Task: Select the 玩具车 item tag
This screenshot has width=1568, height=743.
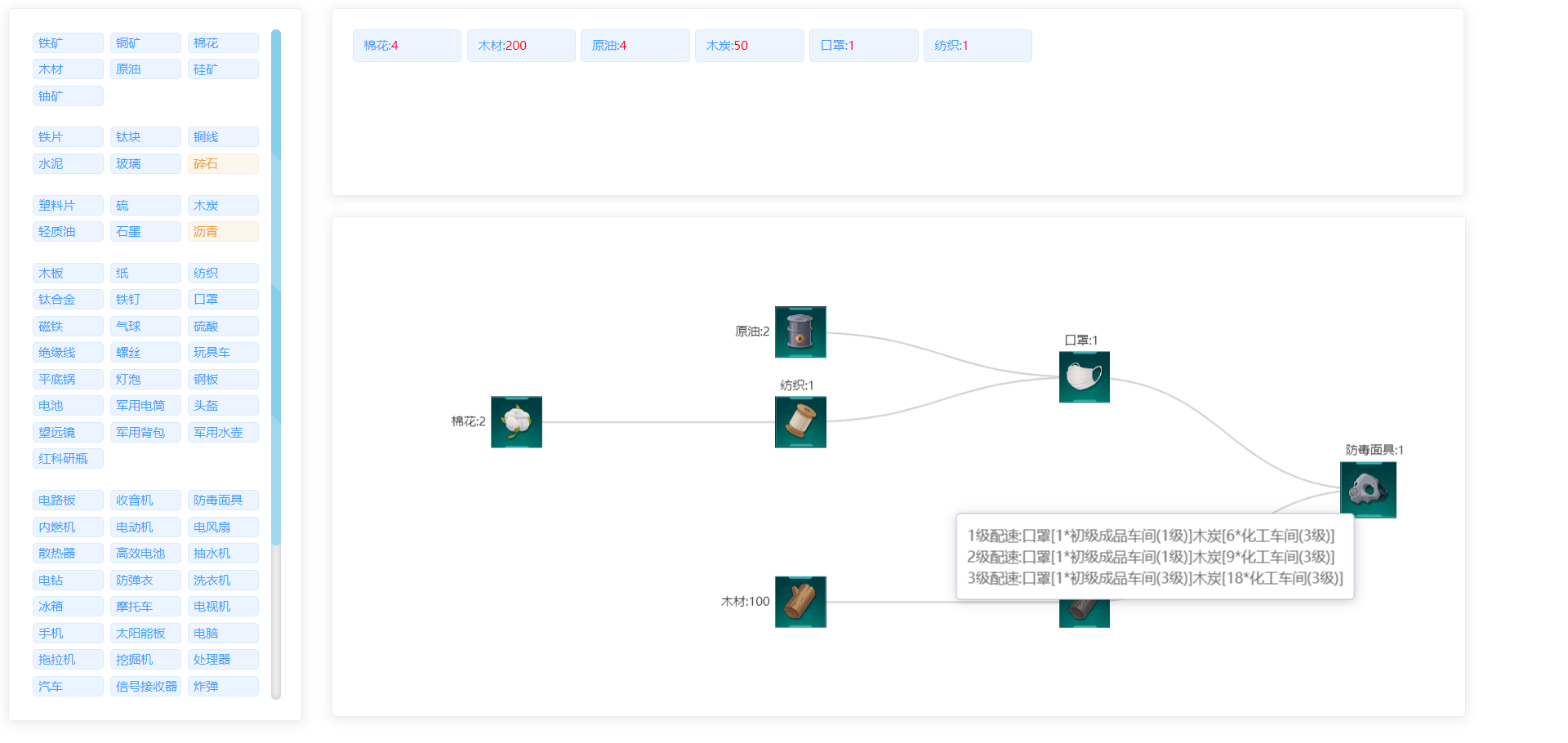Action: tap(223, 353)
